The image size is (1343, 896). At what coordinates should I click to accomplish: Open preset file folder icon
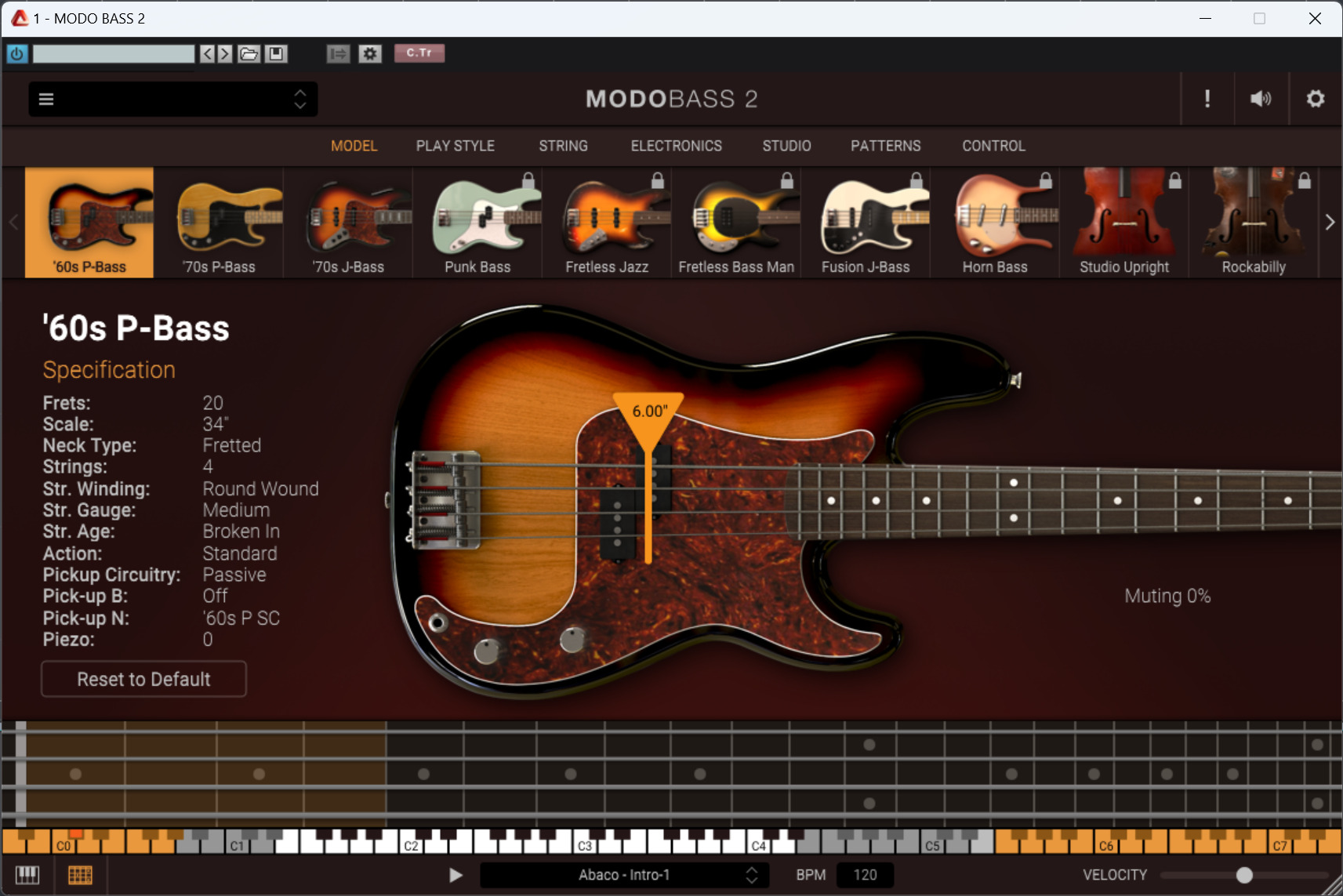pos(249,53)
